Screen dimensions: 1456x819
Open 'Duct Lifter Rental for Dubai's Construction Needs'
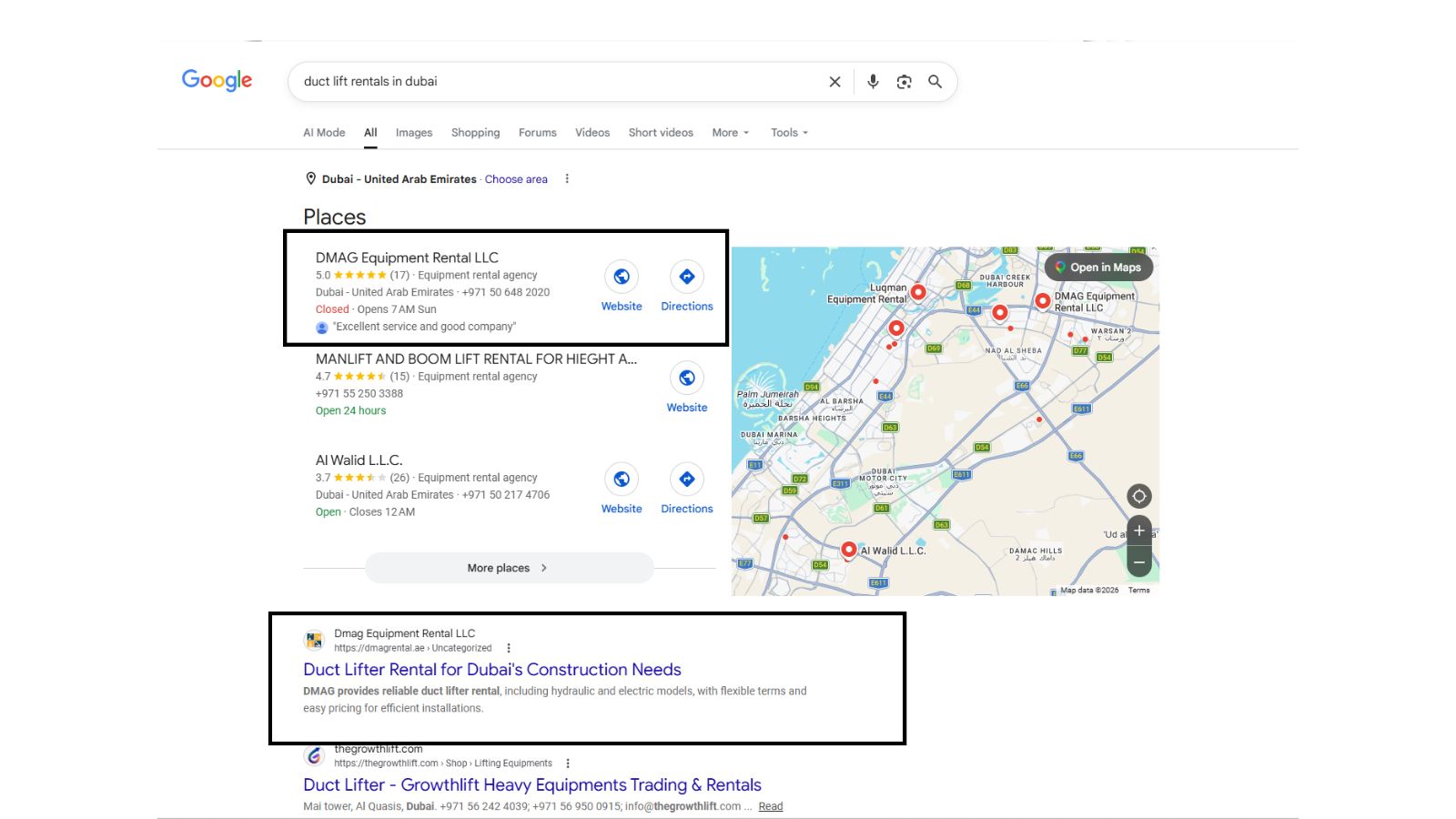click(x=492, y=670)
